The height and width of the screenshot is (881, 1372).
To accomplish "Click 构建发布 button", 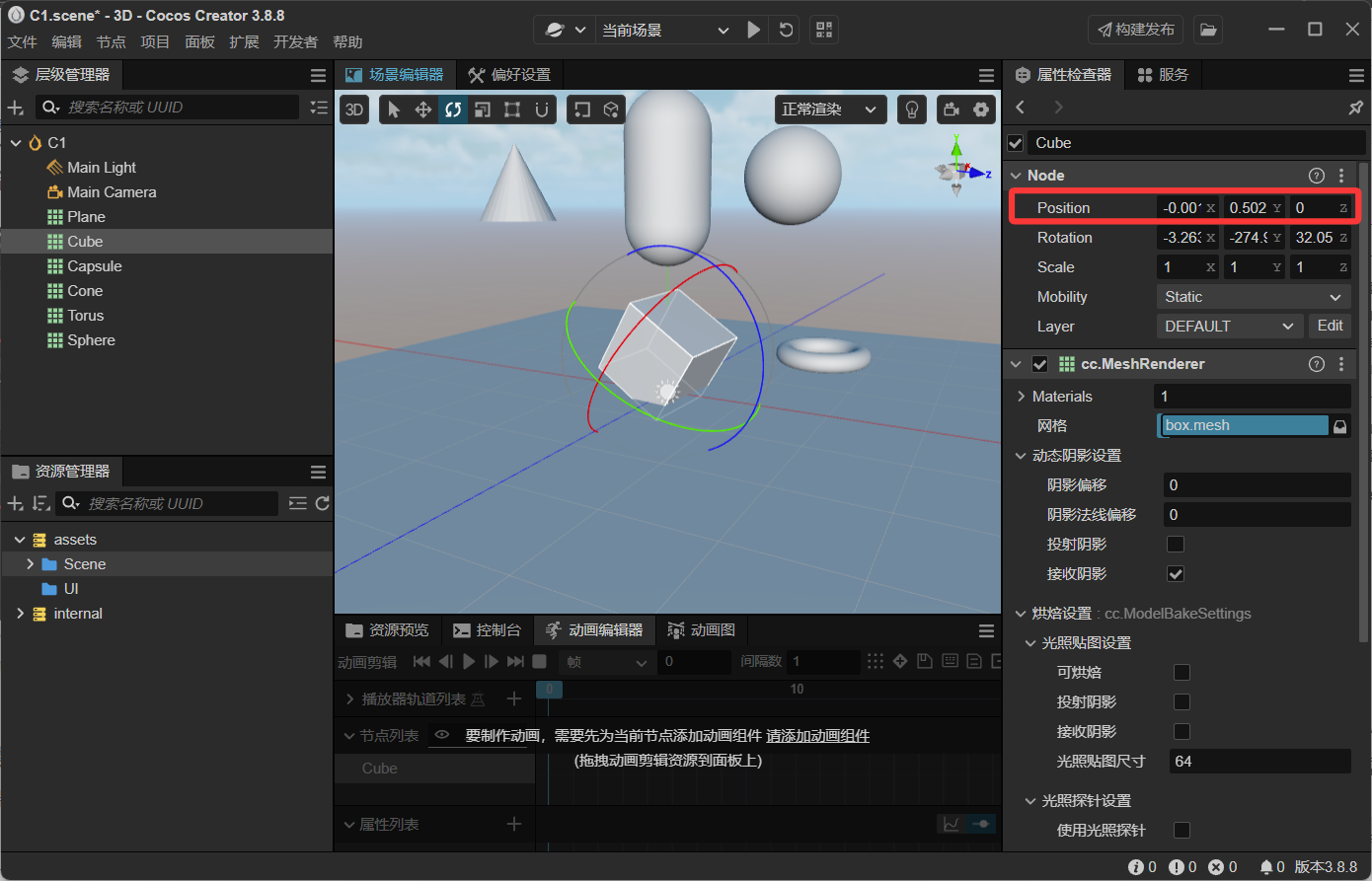I will 1136,30.
